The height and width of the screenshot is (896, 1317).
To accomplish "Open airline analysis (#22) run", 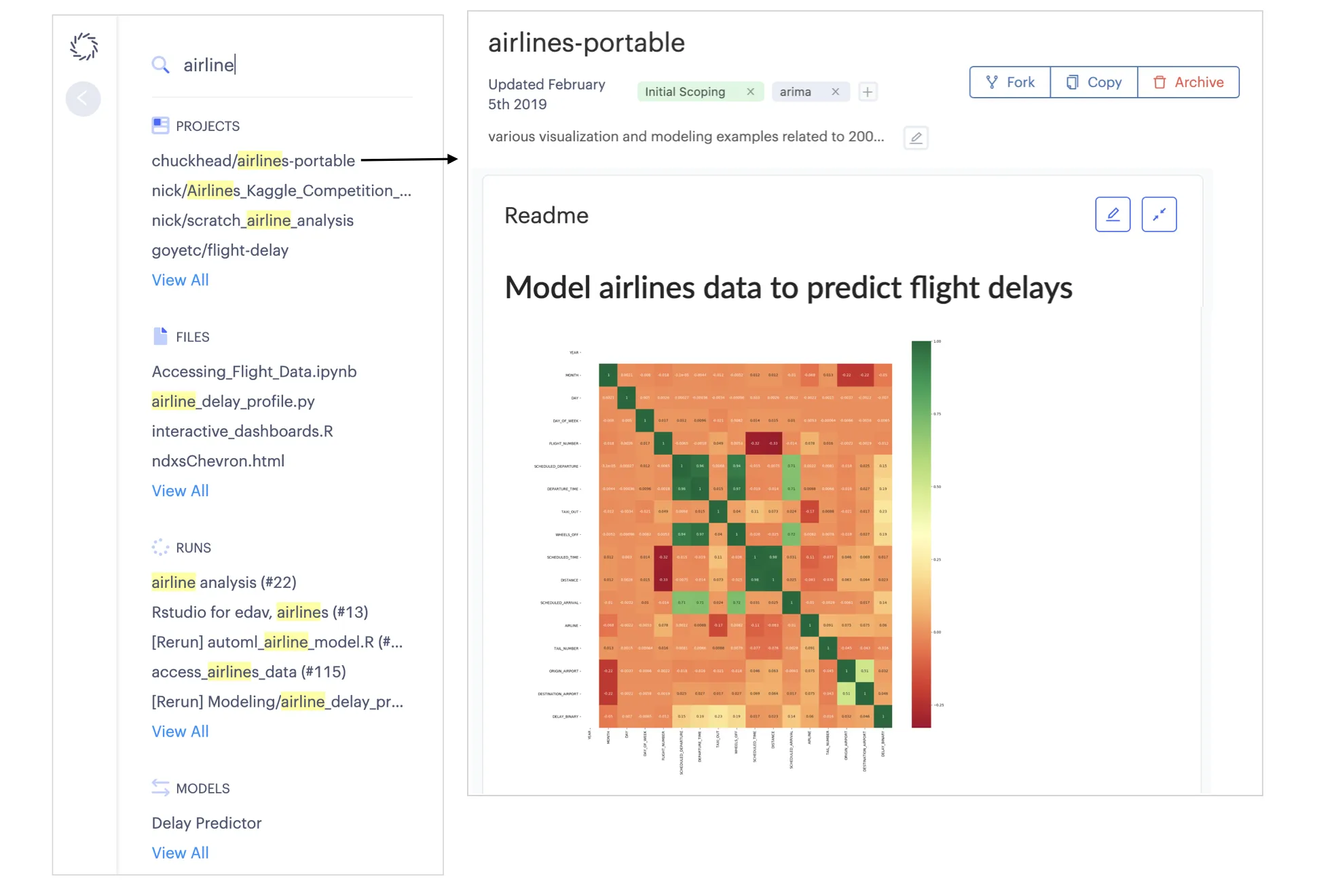I will [224, 582].
